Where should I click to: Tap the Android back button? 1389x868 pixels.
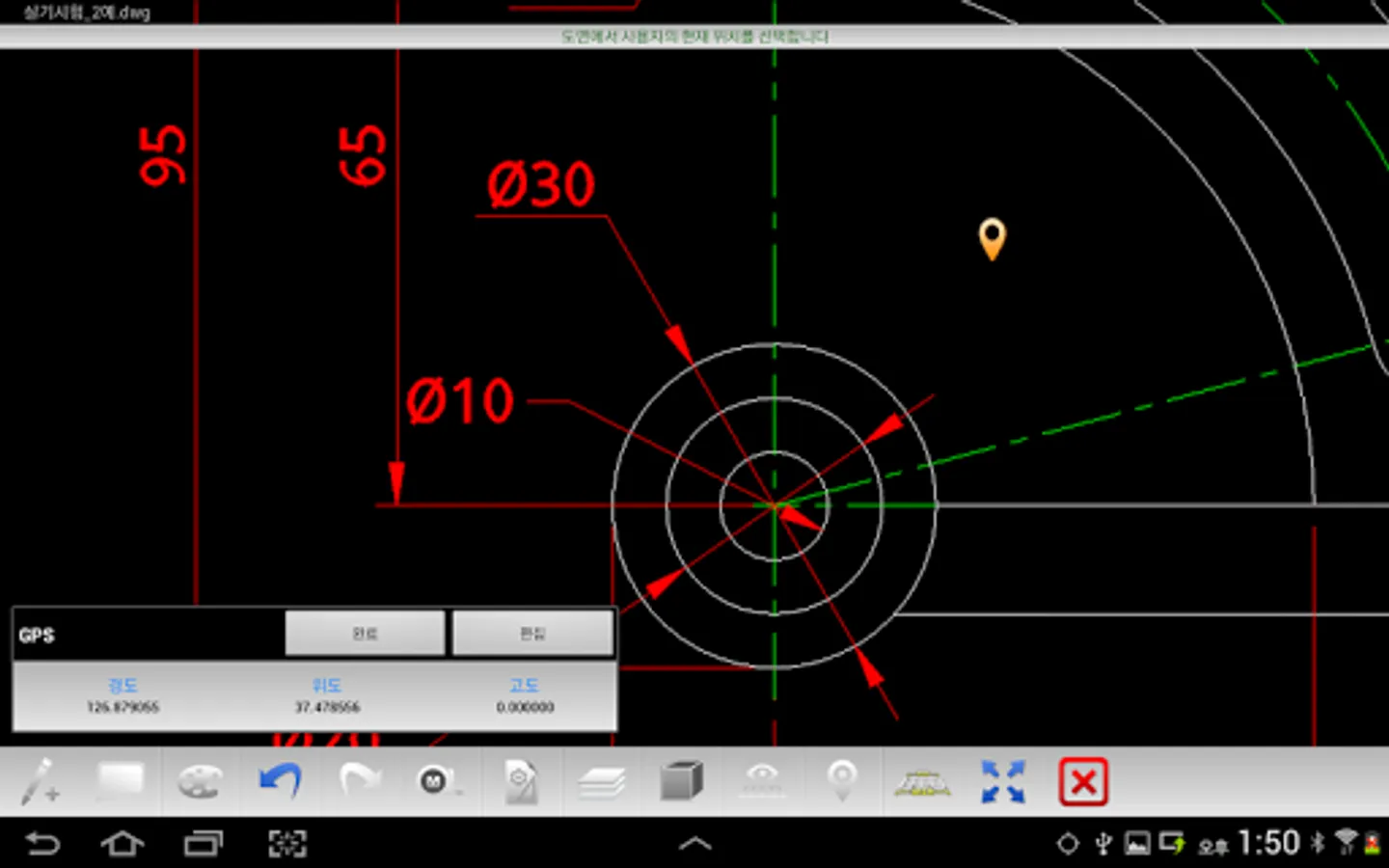point(43,844)
